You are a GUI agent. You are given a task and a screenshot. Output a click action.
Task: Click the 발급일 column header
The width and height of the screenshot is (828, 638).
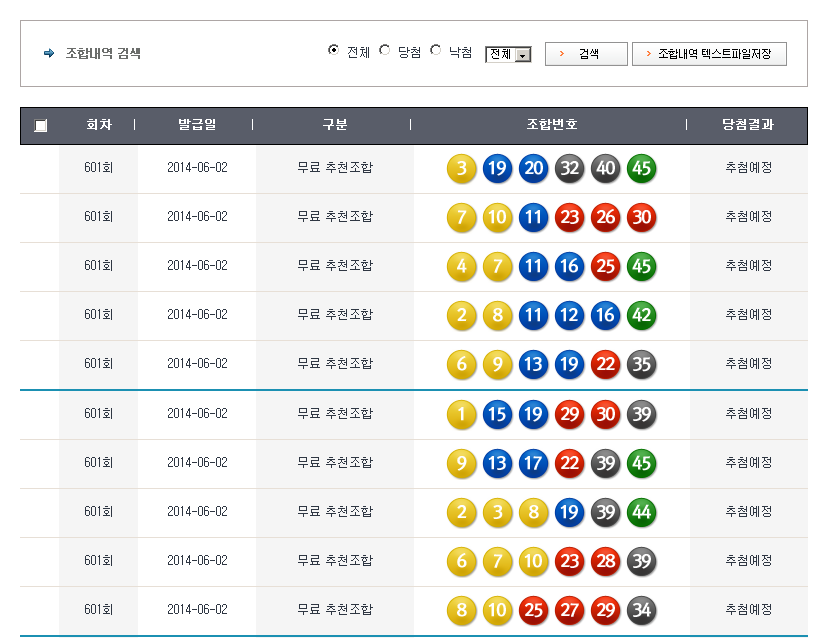(x=197, y=125)
